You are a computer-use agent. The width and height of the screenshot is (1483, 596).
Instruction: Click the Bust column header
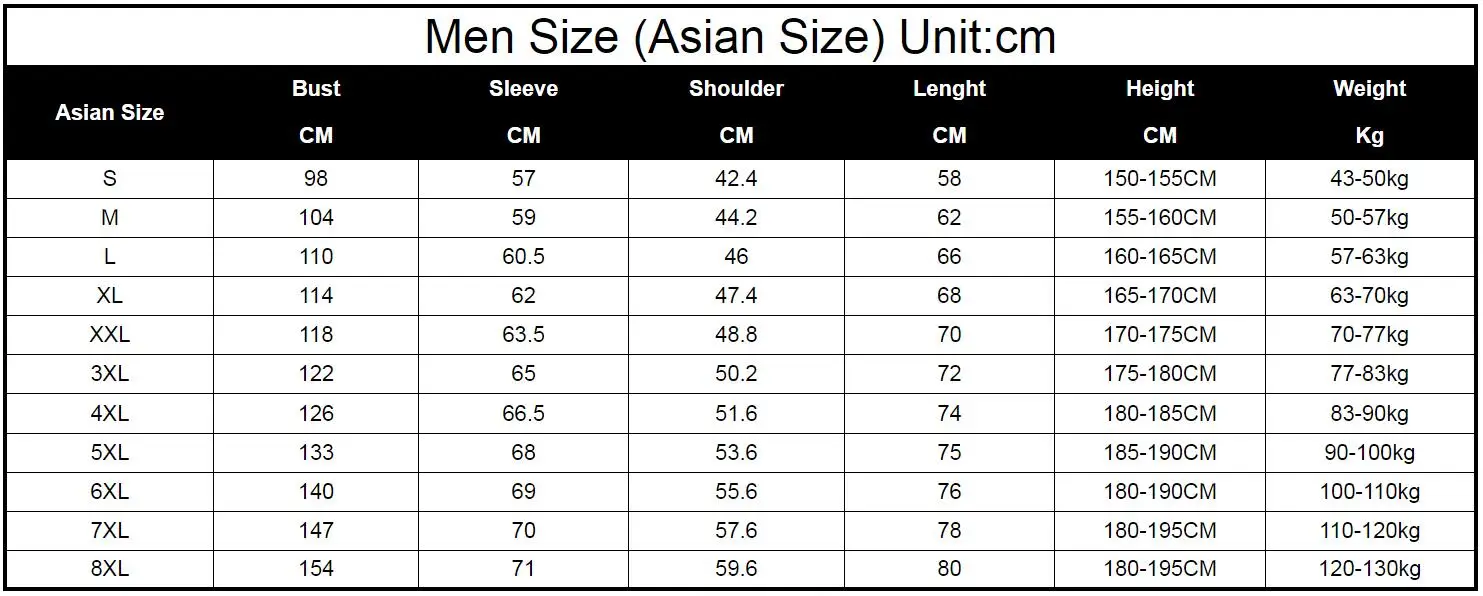[316, 89]
